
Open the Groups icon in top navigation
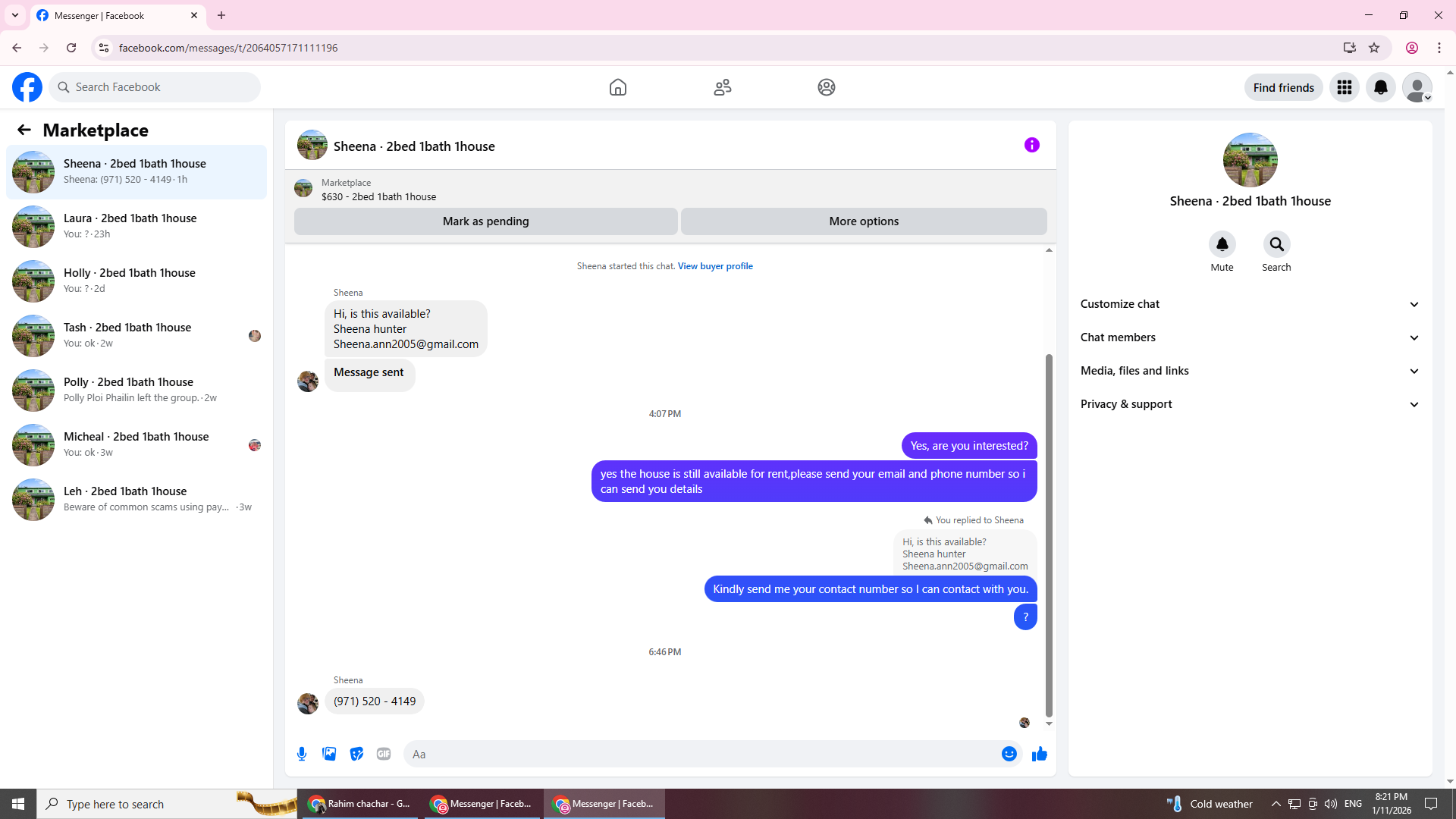(x=827, y=87)
